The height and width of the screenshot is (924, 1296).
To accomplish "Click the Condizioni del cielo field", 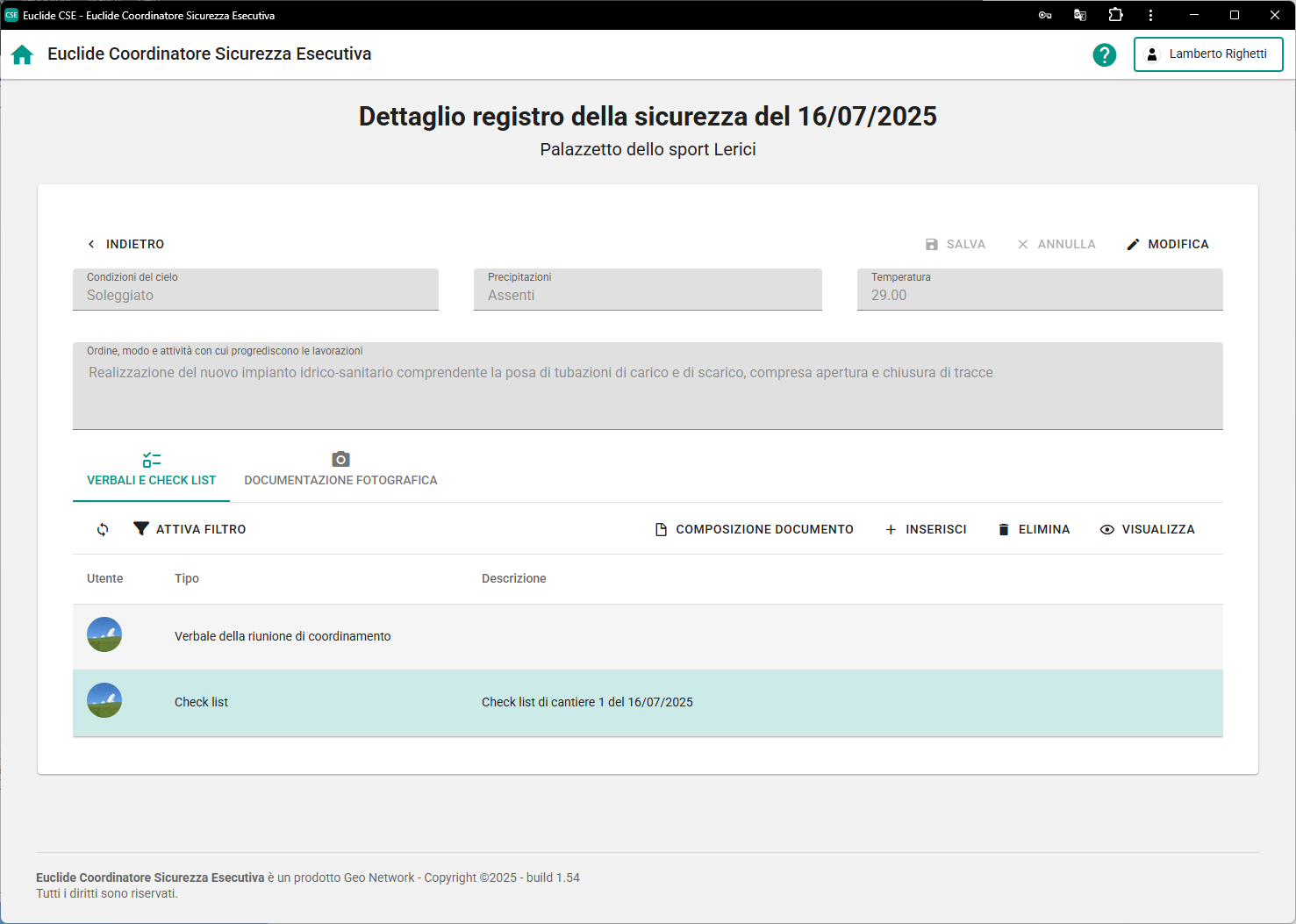I will [255, 290].
